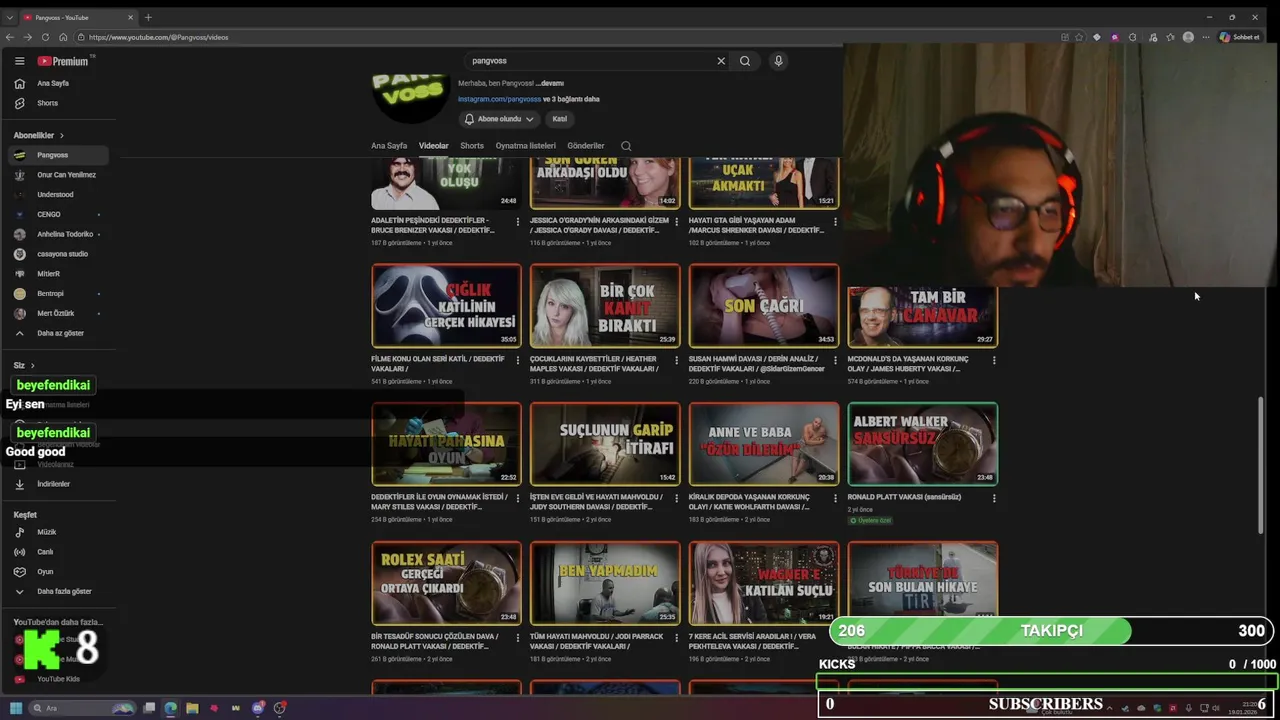Add this page to browser favorites
This screenshot has width=1280, height=720.
tap(1079, 37)
